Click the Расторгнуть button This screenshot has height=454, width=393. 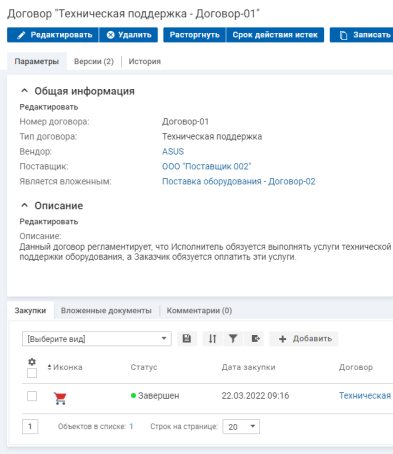195,35
